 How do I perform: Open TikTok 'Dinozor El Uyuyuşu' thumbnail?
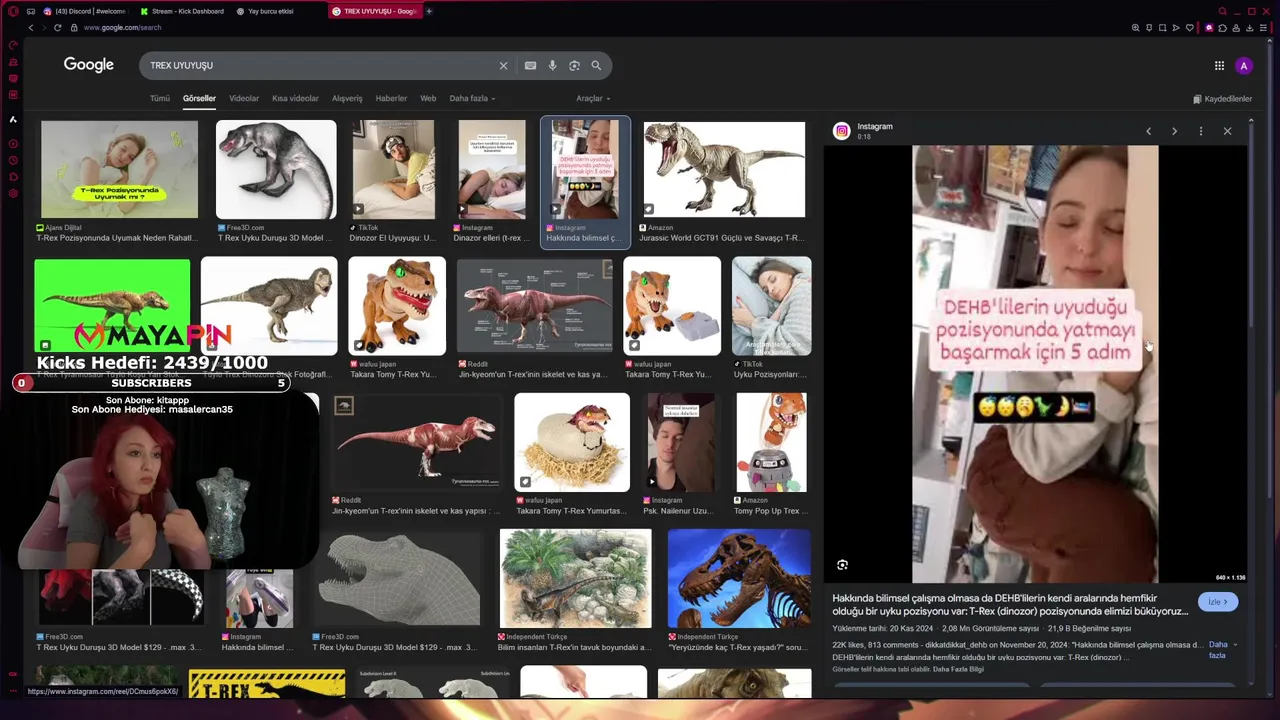point(394,170)
